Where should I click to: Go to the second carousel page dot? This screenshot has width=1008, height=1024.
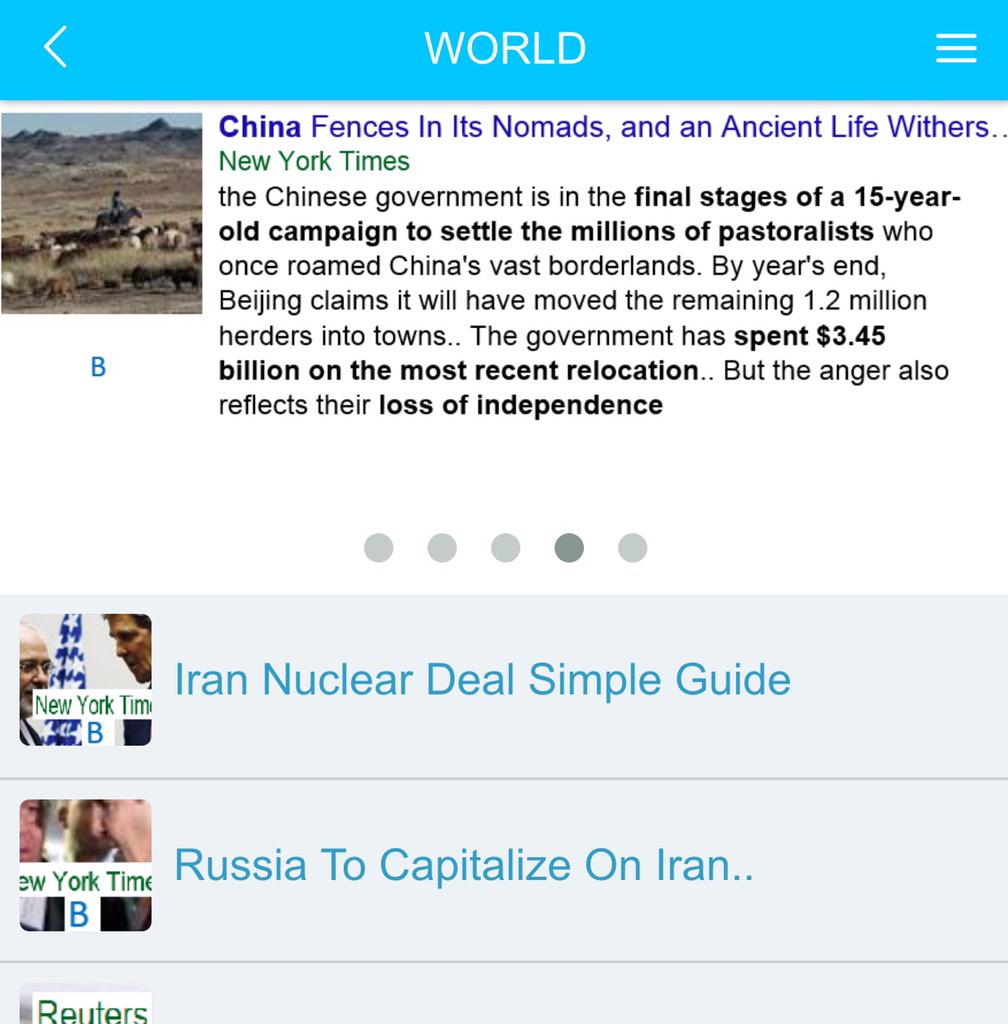pyautogui.click(x=442, y=547)
